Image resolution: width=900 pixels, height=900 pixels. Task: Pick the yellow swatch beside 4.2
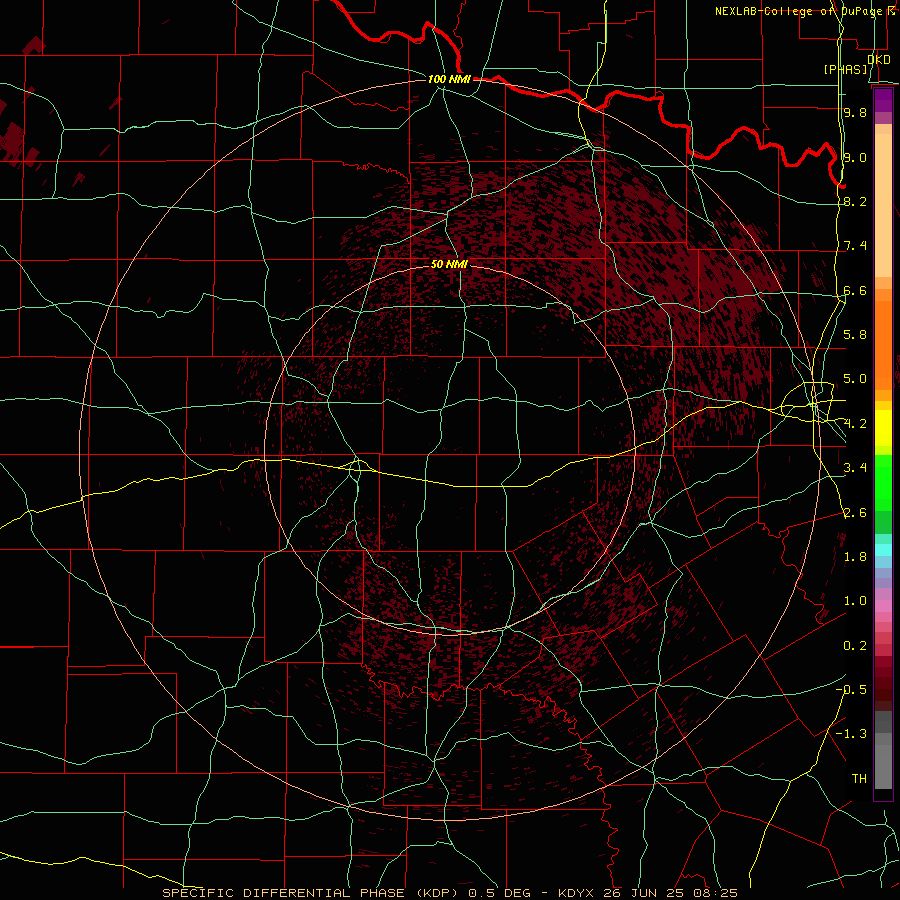tap(883, 428)
